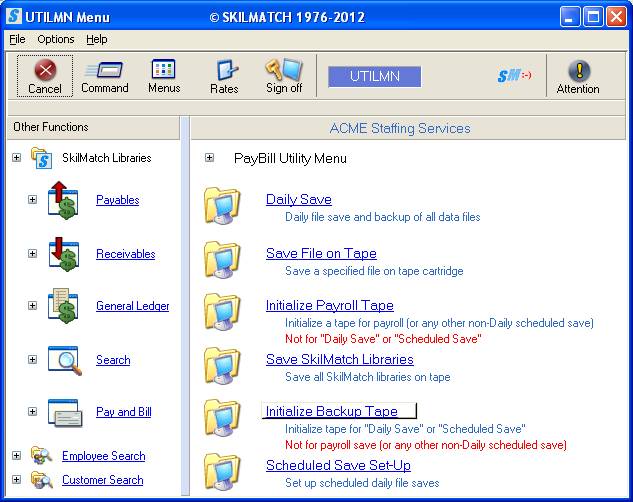
Task: Expand the Employee Search node
Action: (17, 455)
